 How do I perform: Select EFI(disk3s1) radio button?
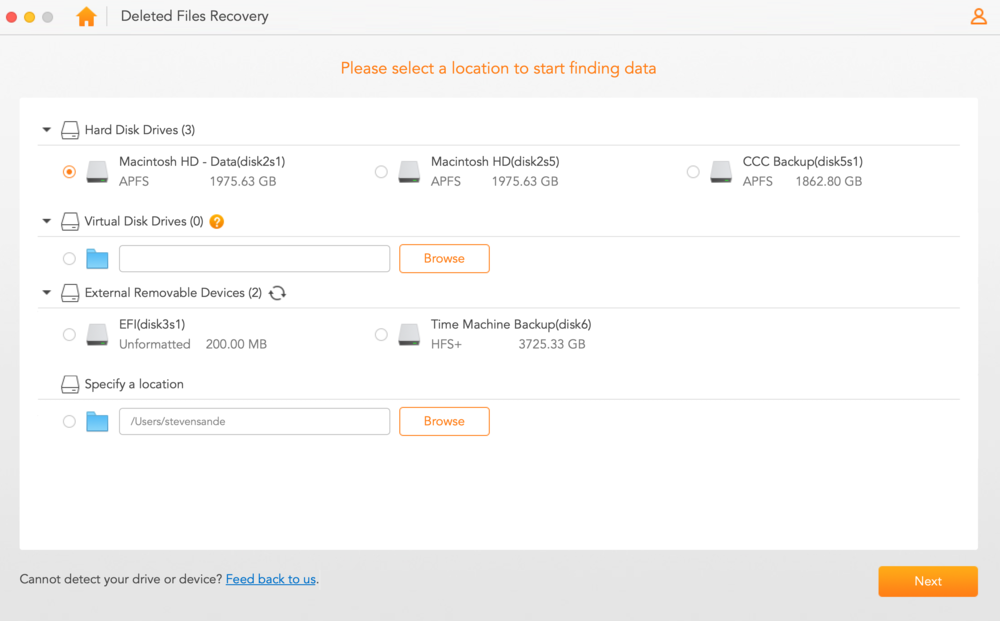pos(69,335)
